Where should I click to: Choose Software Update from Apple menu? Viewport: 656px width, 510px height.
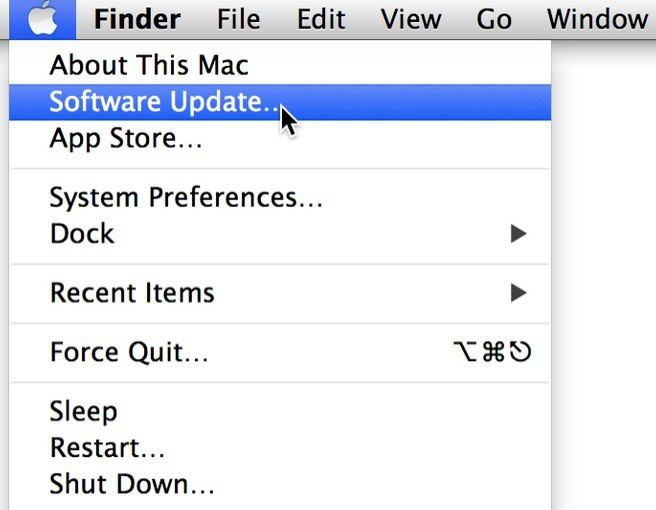point(165,102)
